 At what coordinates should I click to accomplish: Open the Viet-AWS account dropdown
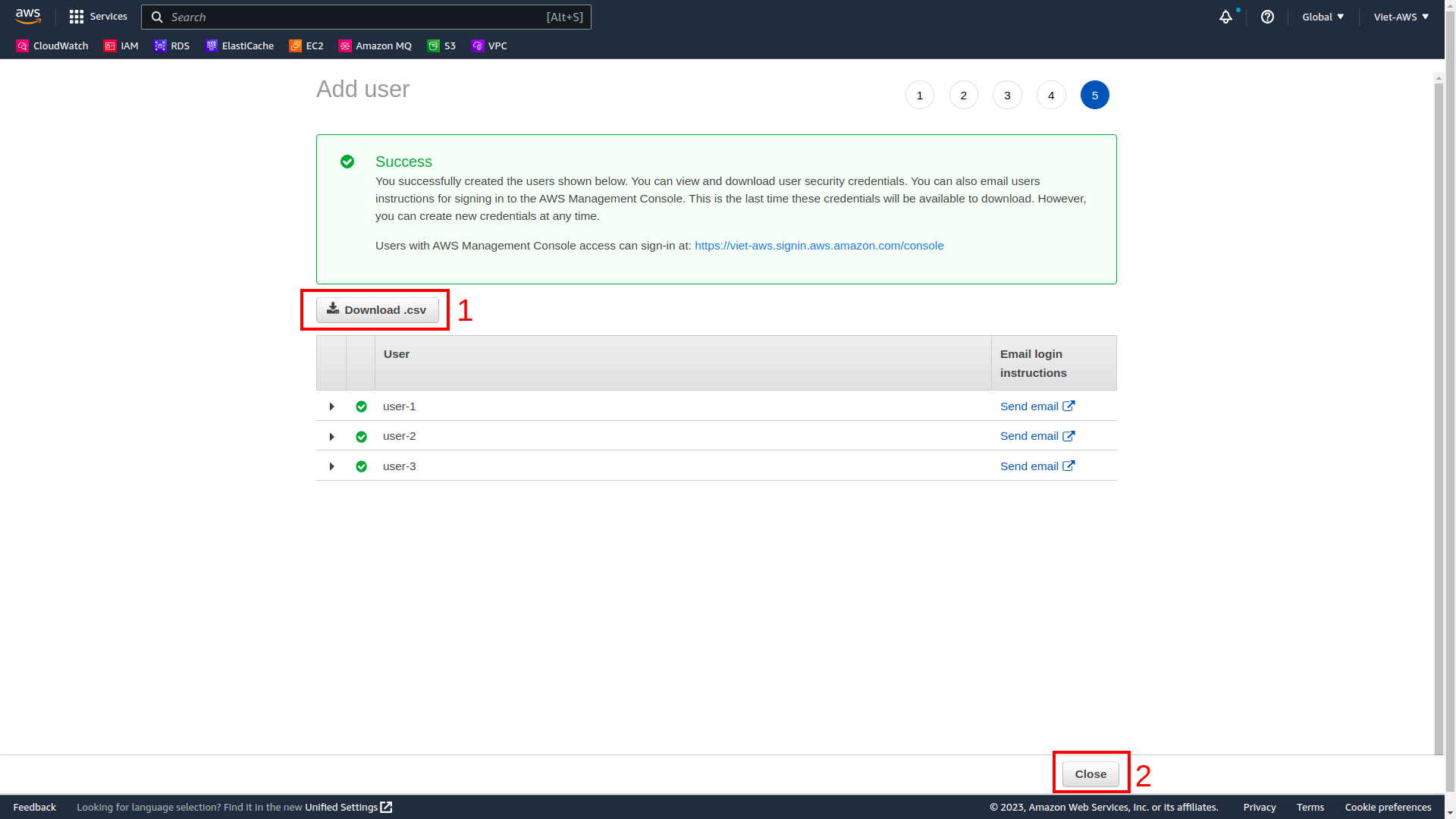1401,17
